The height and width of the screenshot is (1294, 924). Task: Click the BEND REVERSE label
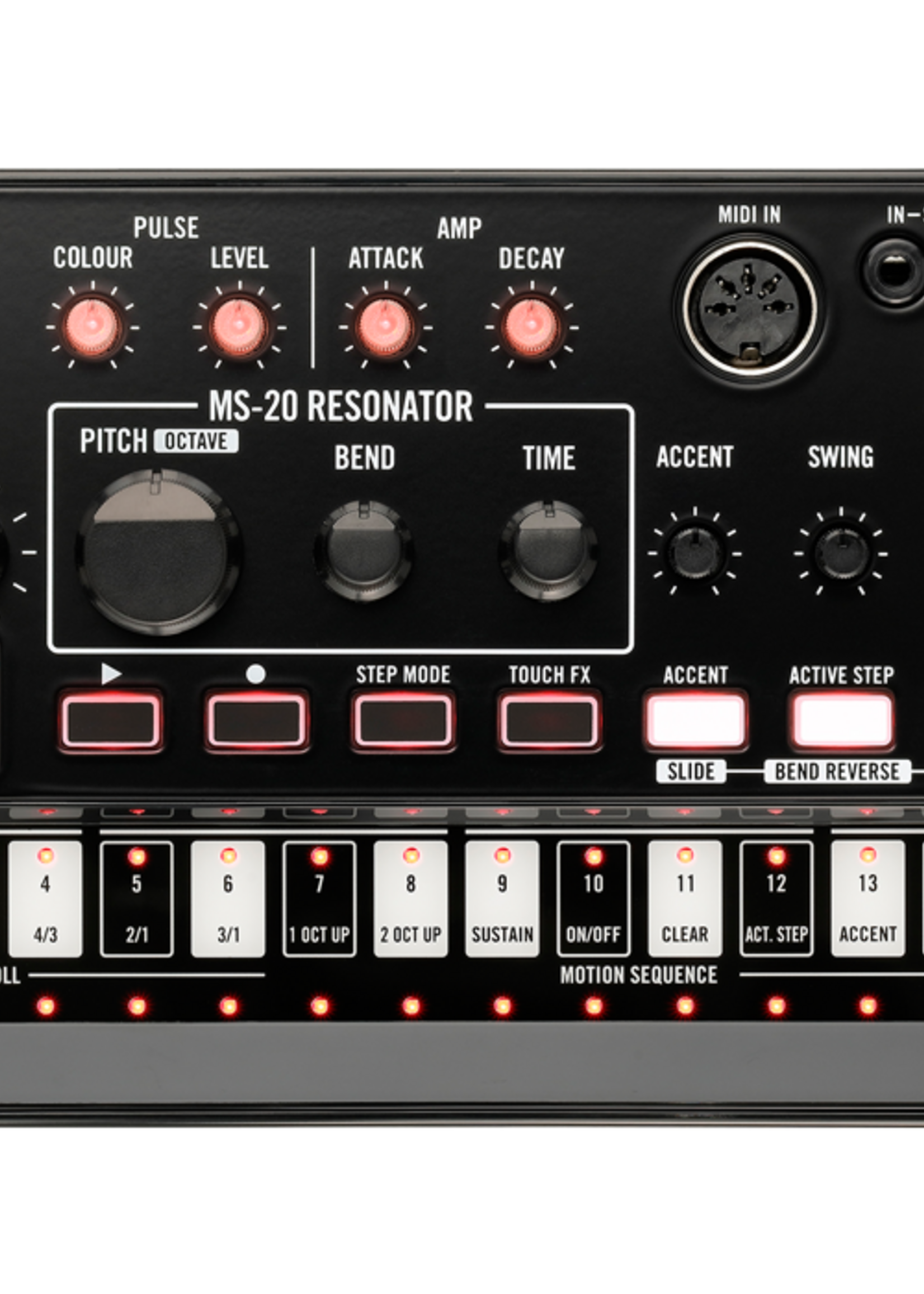click(837, 771)
